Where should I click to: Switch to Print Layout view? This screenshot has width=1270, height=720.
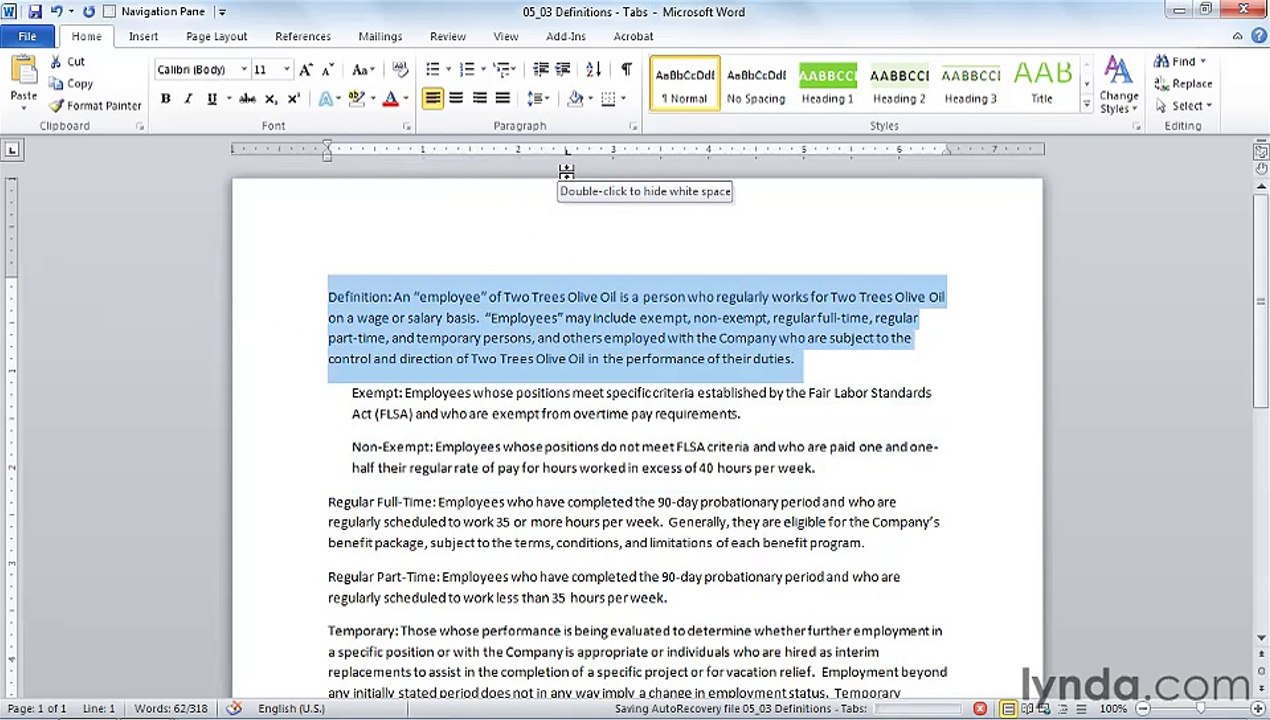click(1008, 709)
